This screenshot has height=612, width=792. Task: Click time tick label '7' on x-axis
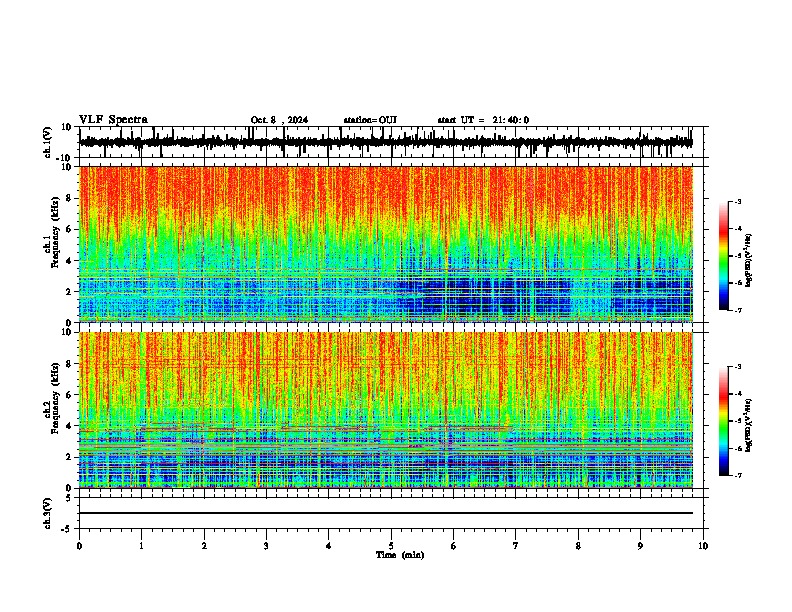click(516, 546)
